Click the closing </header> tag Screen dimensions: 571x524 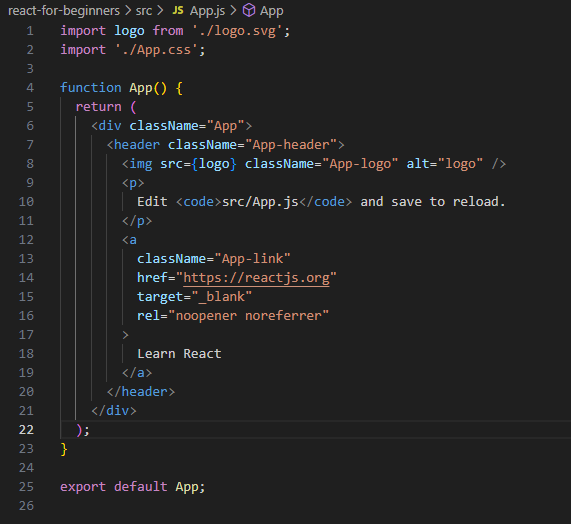(x=141, y=392)
